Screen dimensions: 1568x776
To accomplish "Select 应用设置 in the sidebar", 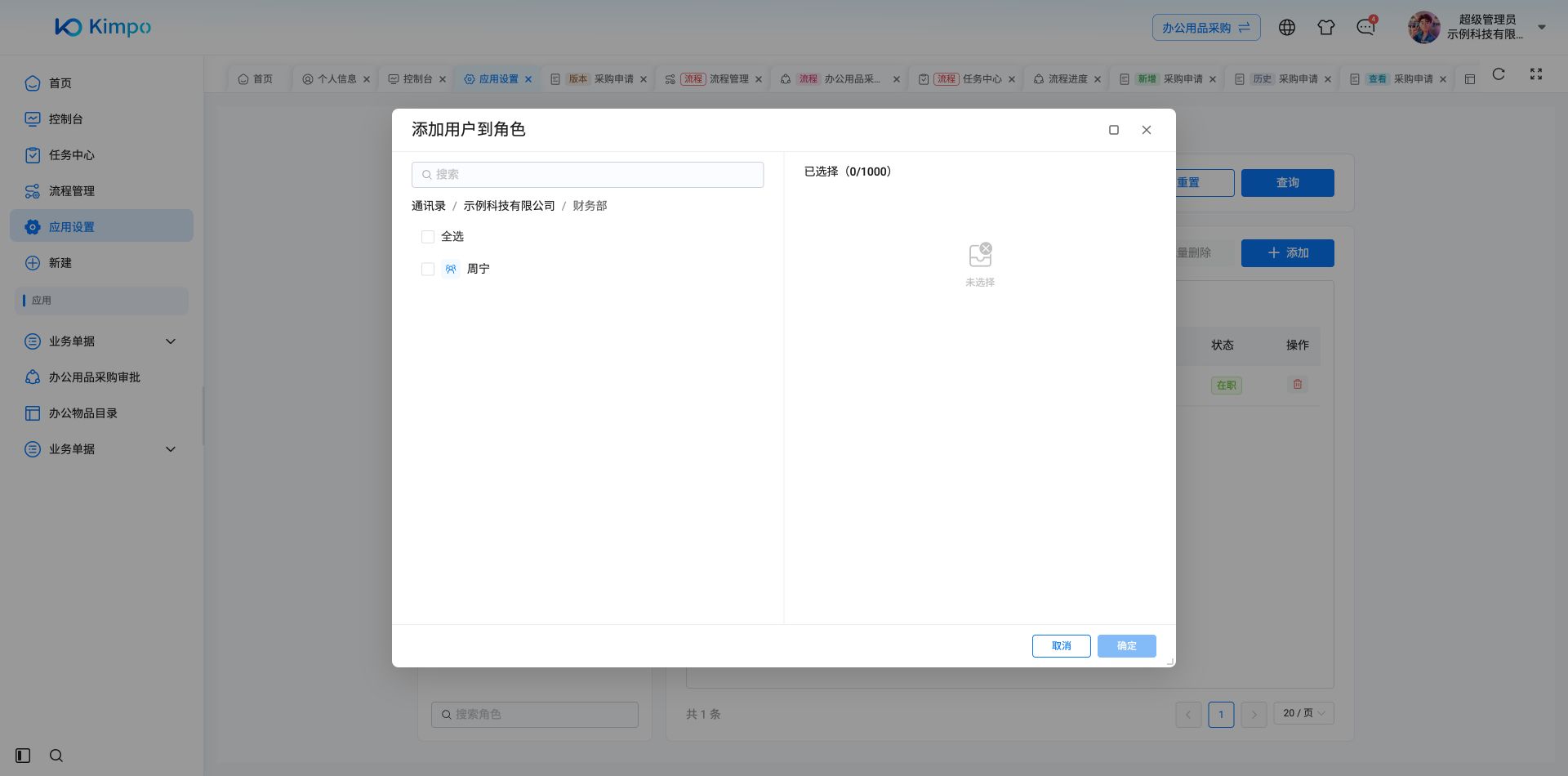I will coord(101,227).
